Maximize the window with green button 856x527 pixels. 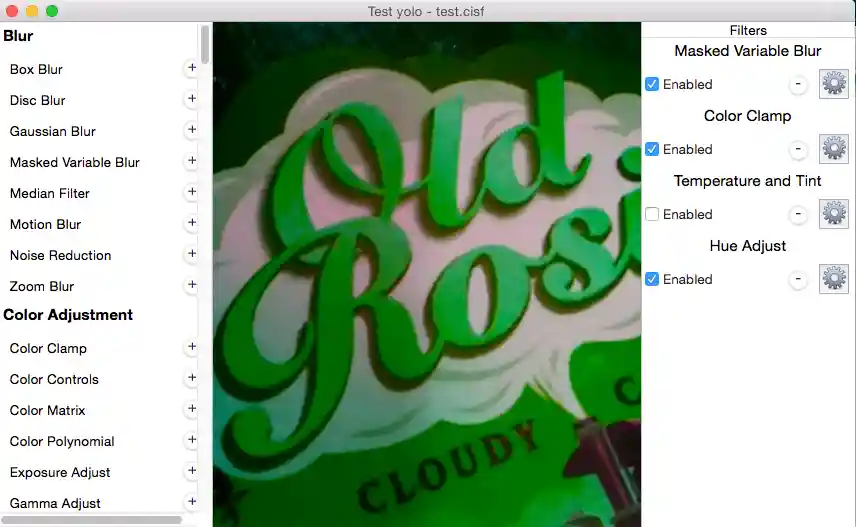52,11
